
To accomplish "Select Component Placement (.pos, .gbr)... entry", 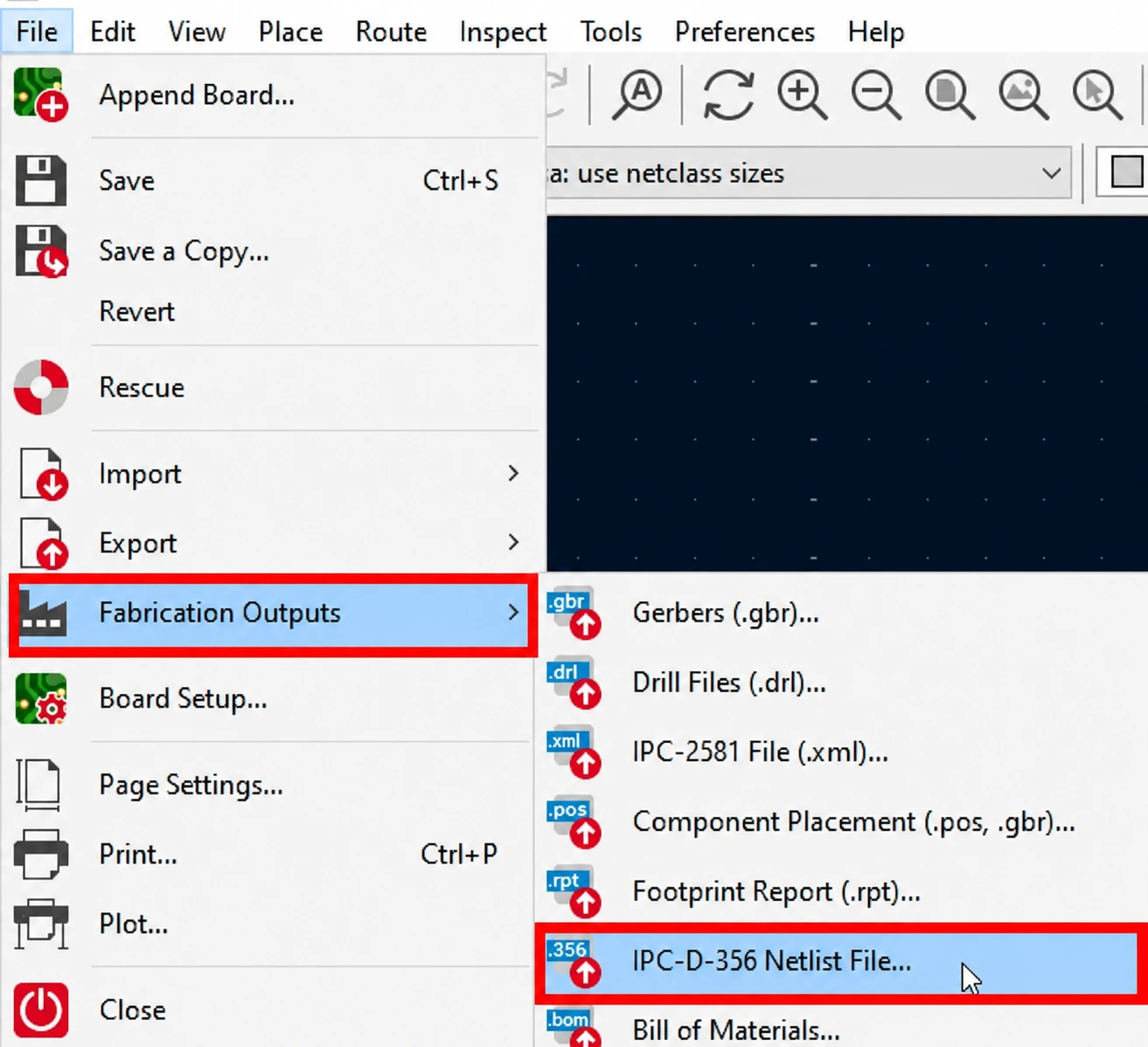I will pyautogui.click(x=853, y=822).
